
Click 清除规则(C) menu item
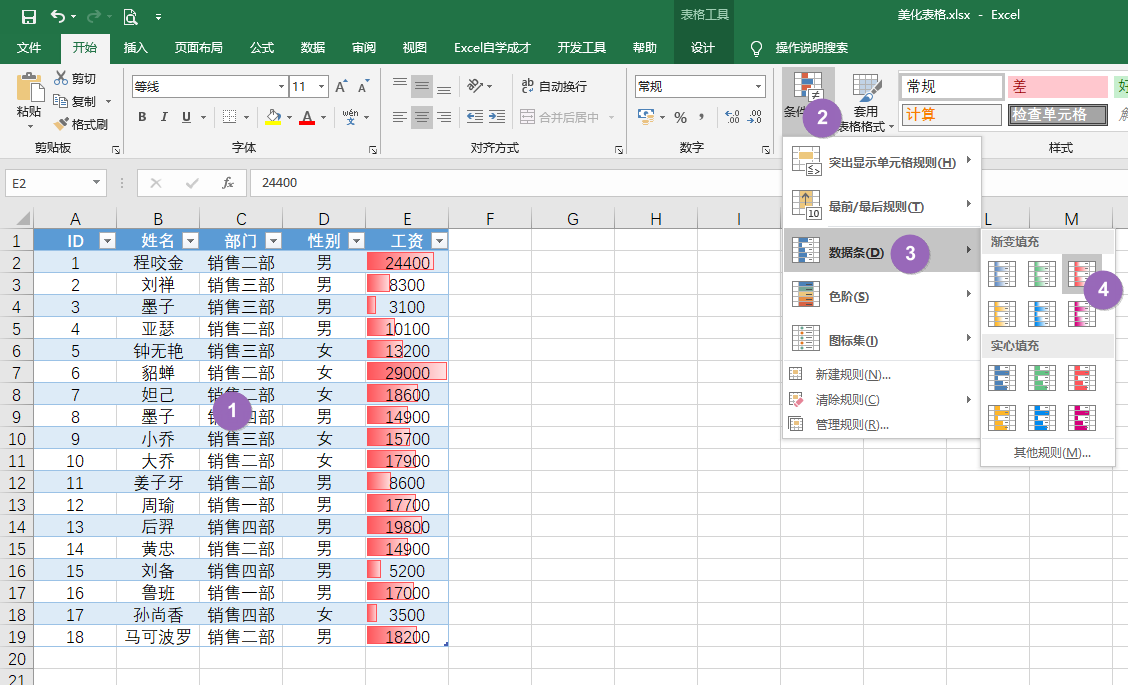882,399
